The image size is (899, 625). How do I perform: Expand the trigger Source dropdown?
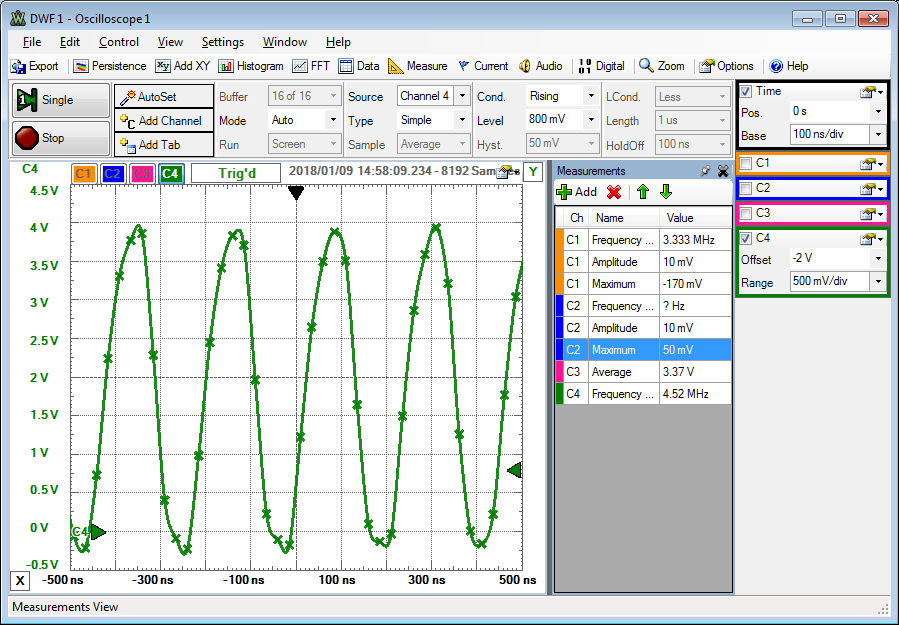[461, 96]
